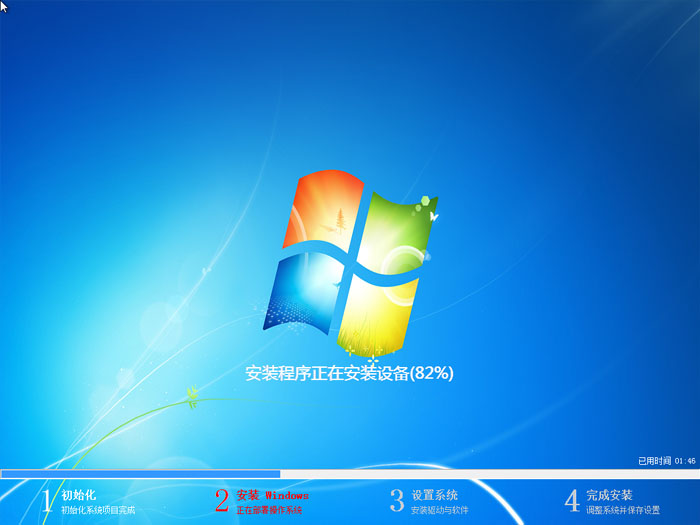This screenshot has width=700, height=525.
Task: Click the 调整系统并保存设置 subtitle
Action: tap(623, 510)
